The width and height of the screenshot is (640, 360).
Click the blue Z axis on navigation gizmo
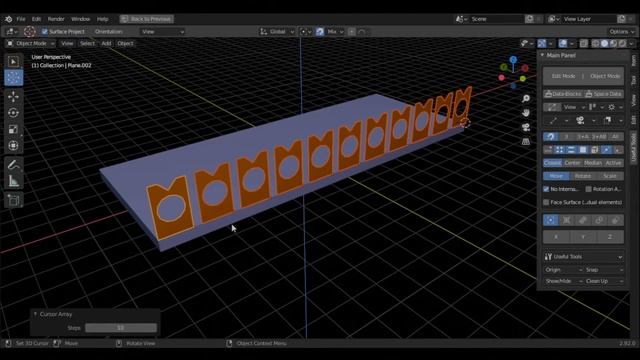[513, 60]
